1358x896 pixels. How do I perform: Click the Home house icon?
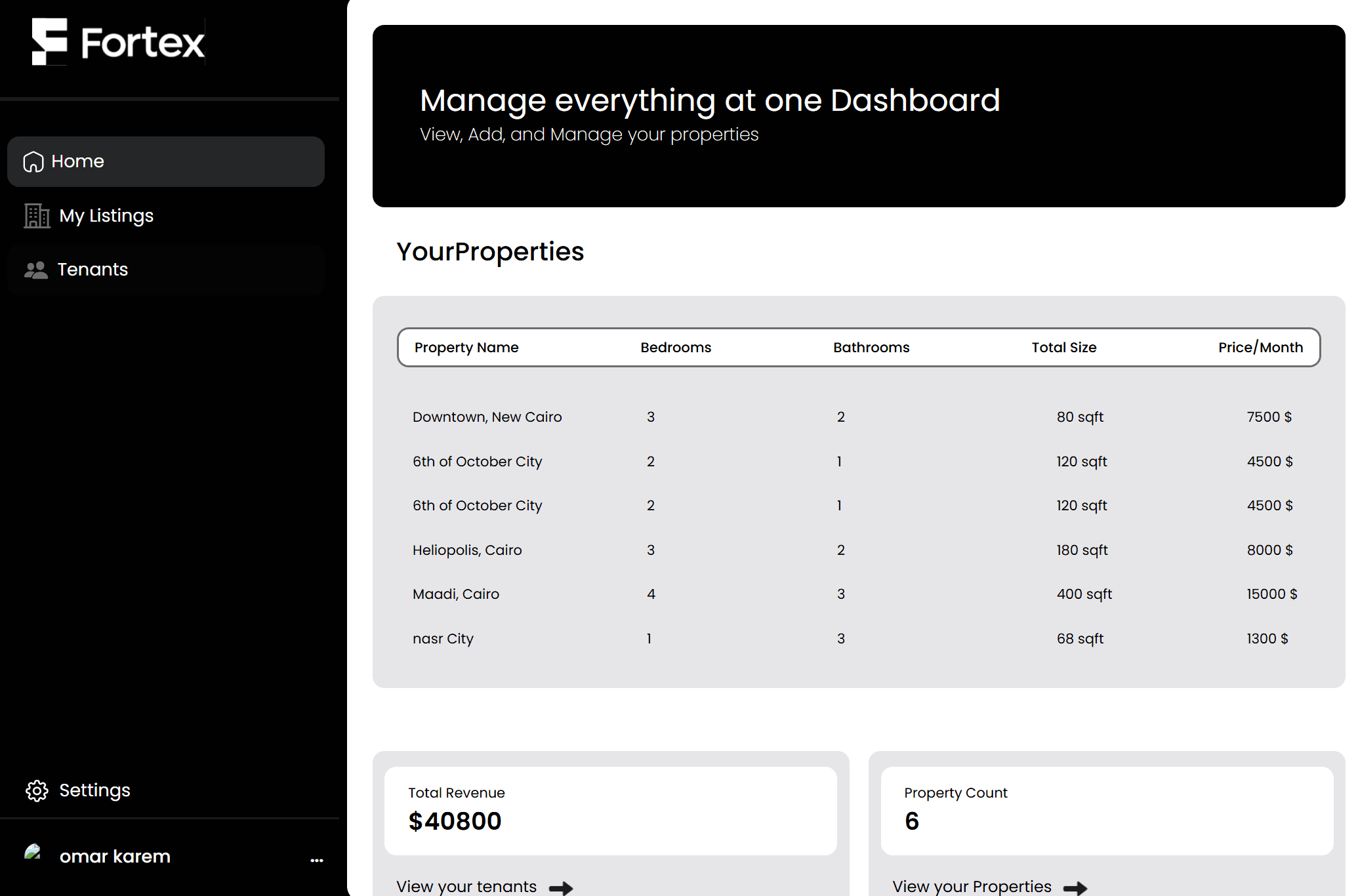[33, 161]
